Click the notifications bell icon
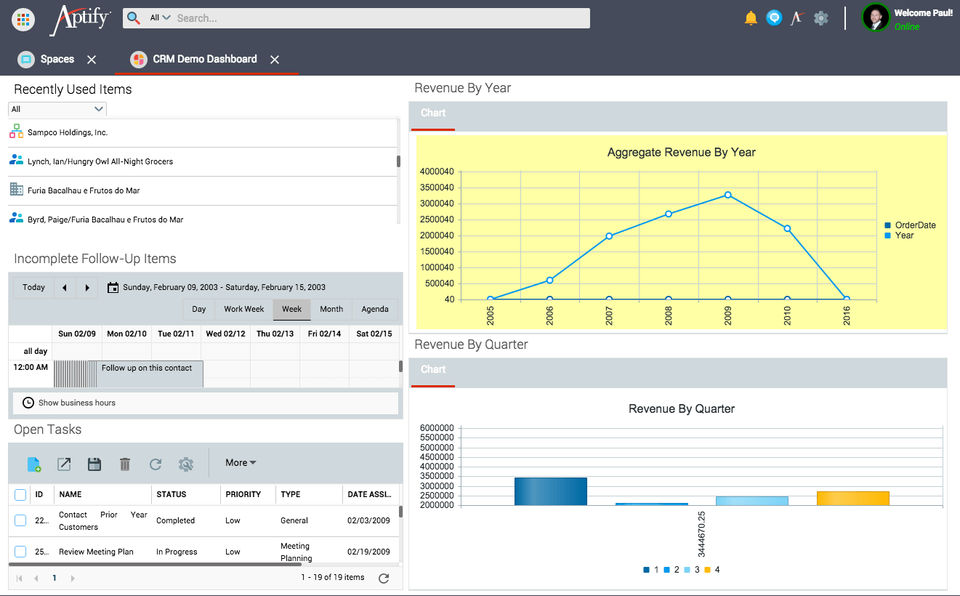The width and height of the screenshot is (960, 596). pos(751,18)
